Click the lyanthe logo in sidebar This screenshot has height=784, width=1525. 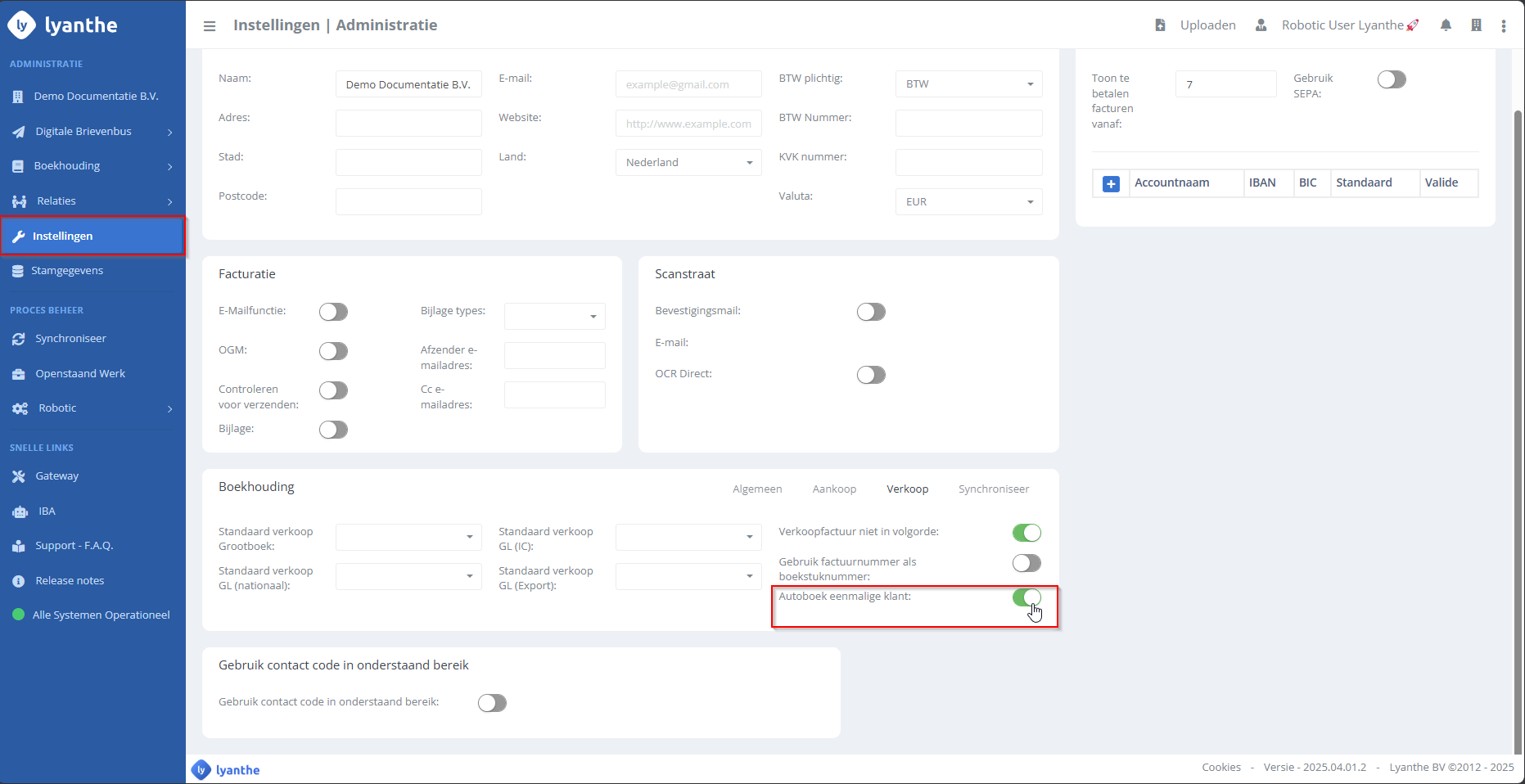point(63,25)
